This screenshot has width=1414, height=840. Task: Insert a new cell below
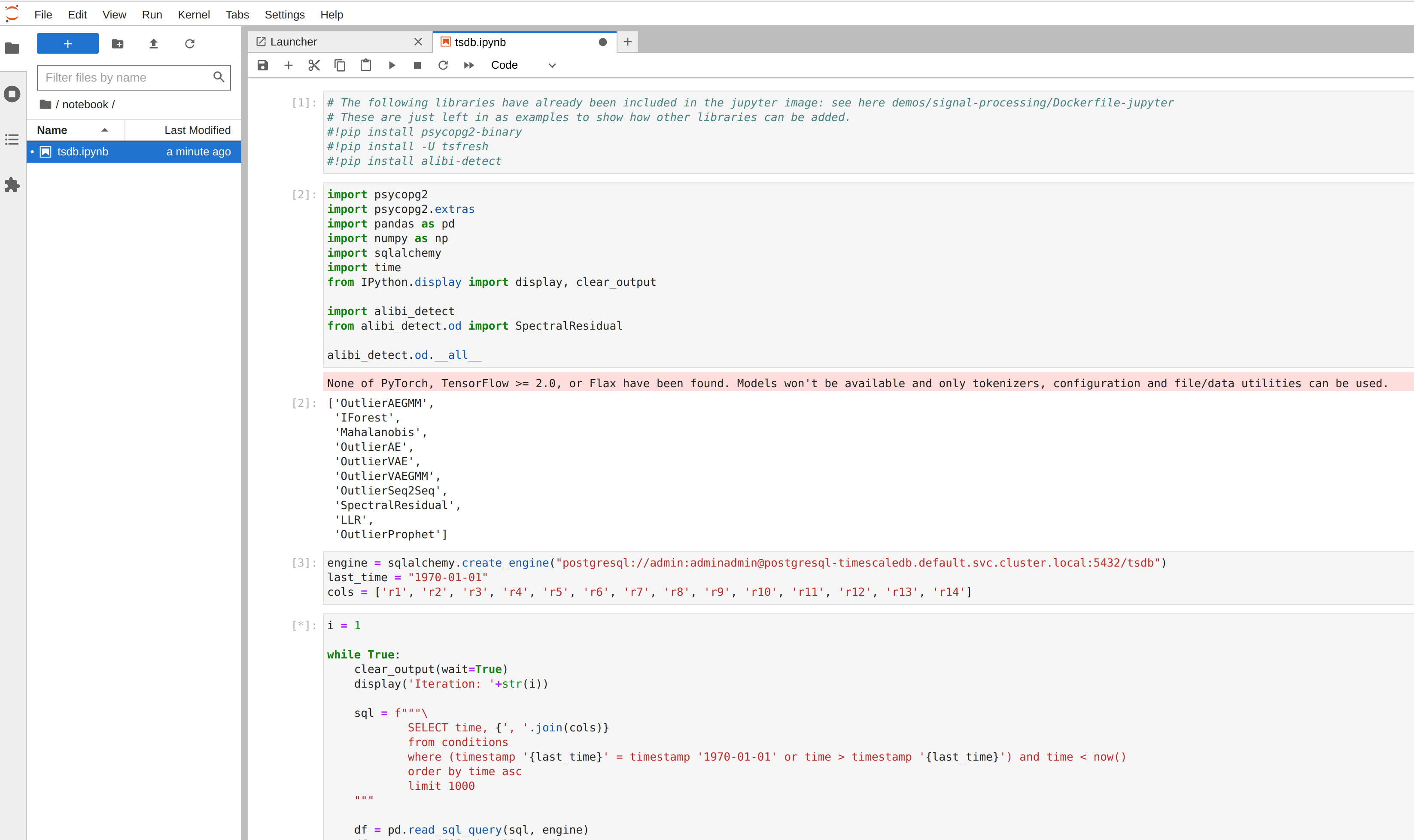point(288,65)
